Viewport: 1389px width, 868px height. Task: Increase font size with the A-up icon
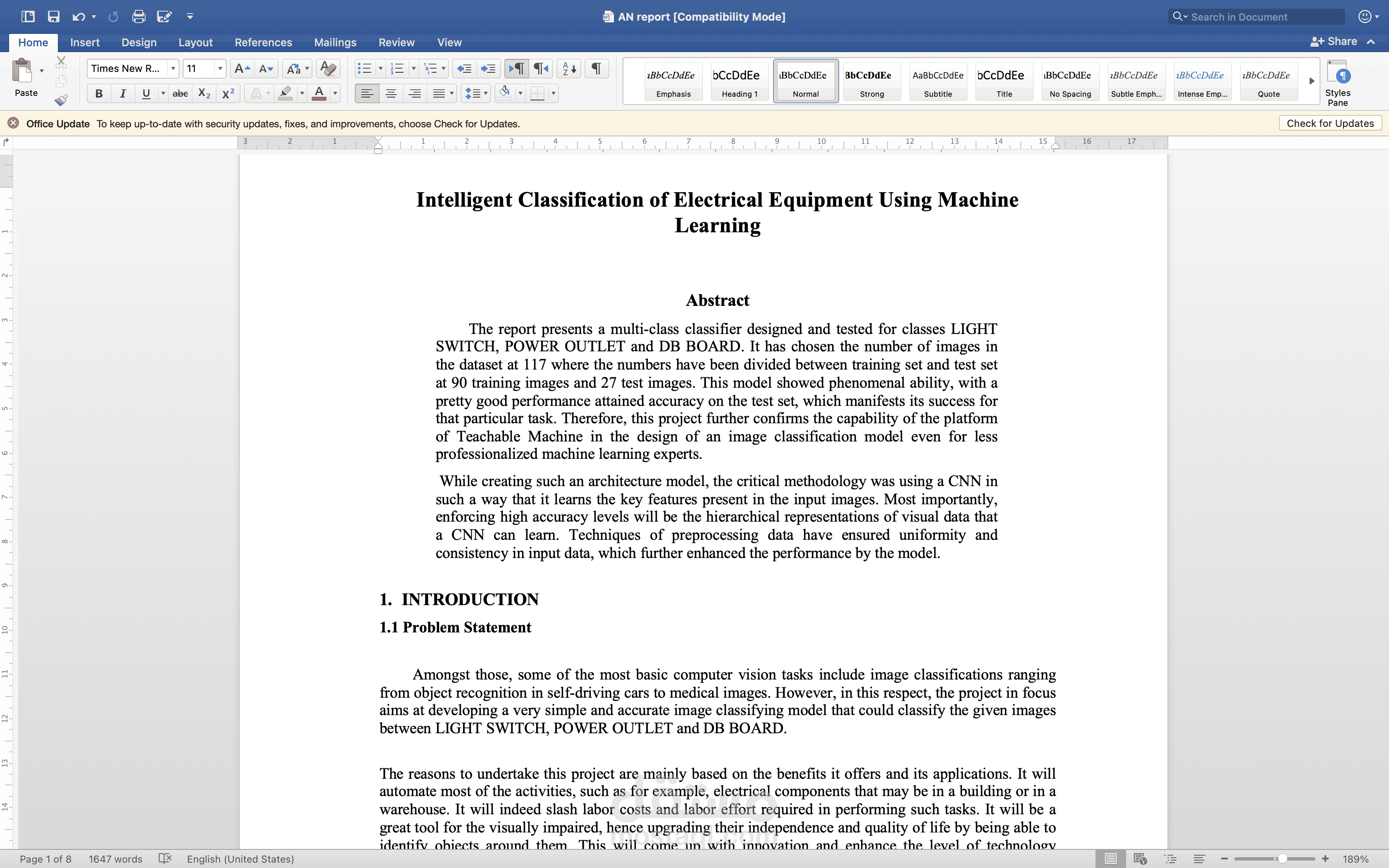pyautogui.click(x=242, y=69)
